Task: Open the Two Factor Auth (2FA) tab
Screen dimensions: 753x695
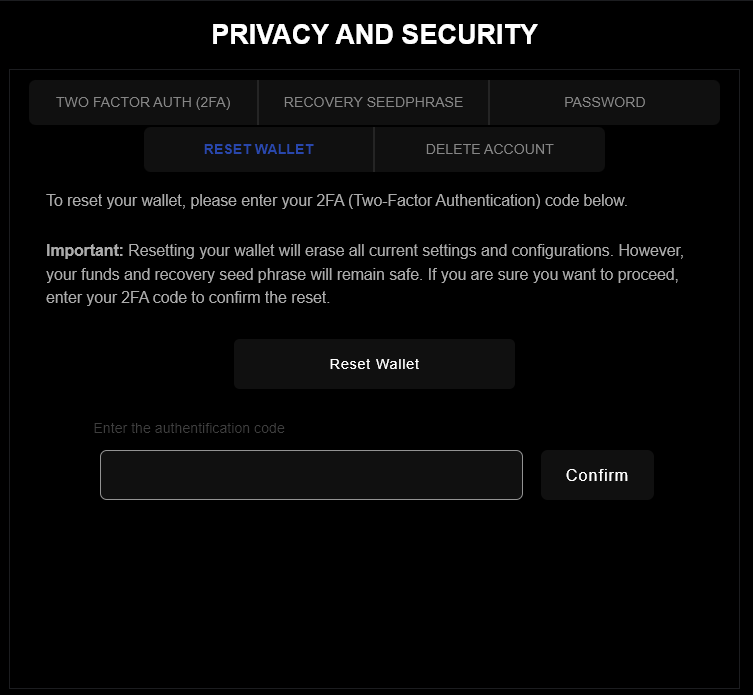Action: [x=143, y=102]
